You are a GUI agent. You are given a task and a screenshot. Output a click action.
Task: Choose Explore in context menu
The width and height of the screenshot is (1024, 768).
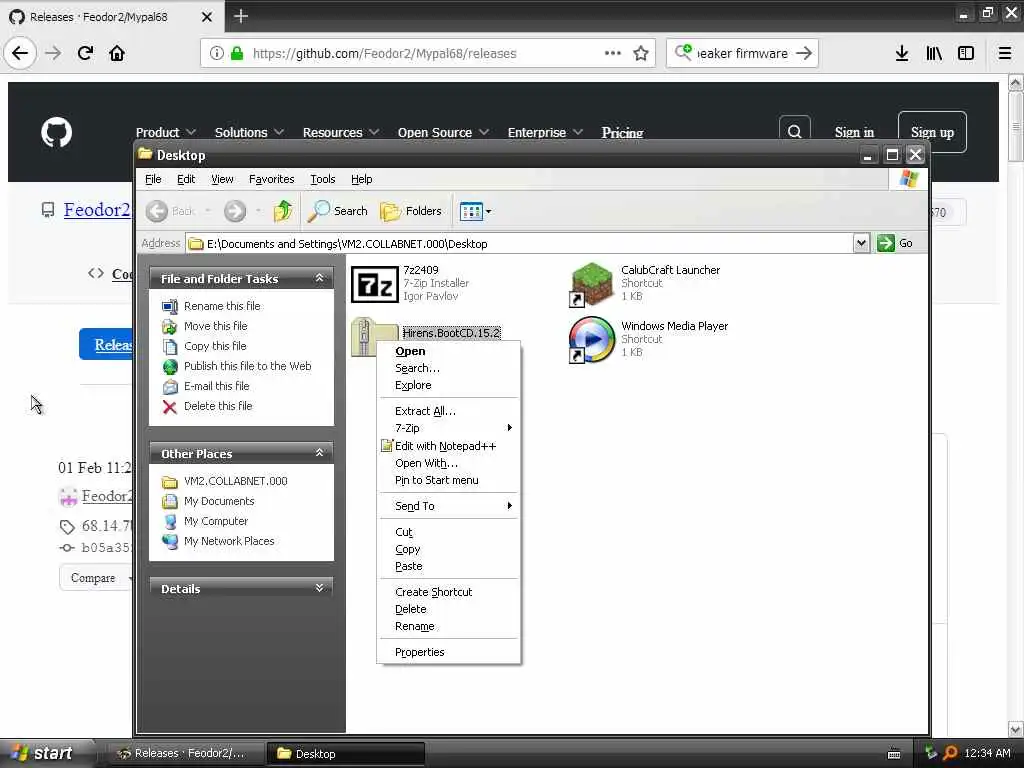pyautogui.click(x=449, y=385)
